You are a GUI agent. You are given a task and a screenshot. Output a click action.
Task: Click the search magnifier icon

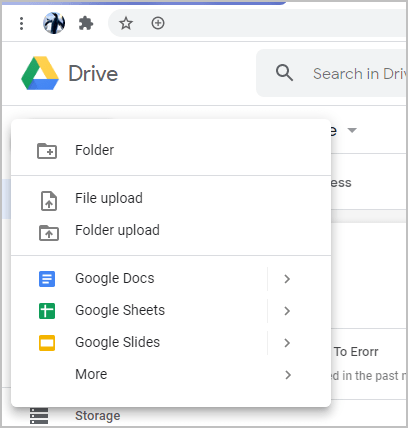click(284, 73)
